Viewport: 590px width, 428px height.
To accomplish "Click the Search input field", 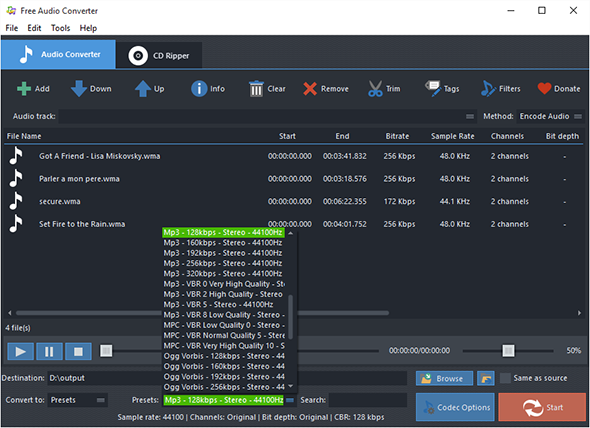I will coord(368,400).
